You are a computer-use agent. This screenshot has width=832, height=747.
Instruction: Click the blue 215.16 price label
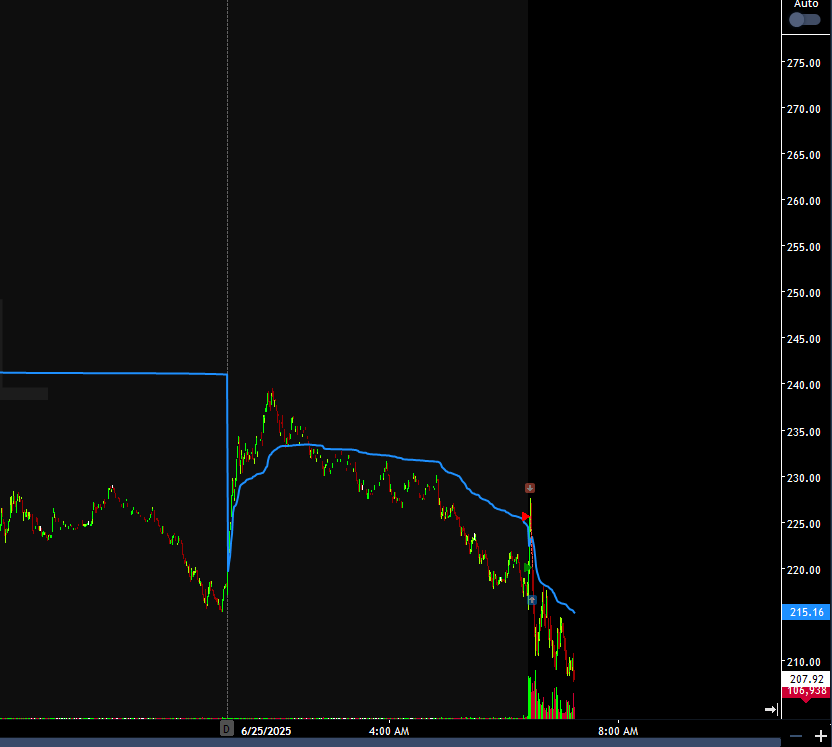coord(807,612)
